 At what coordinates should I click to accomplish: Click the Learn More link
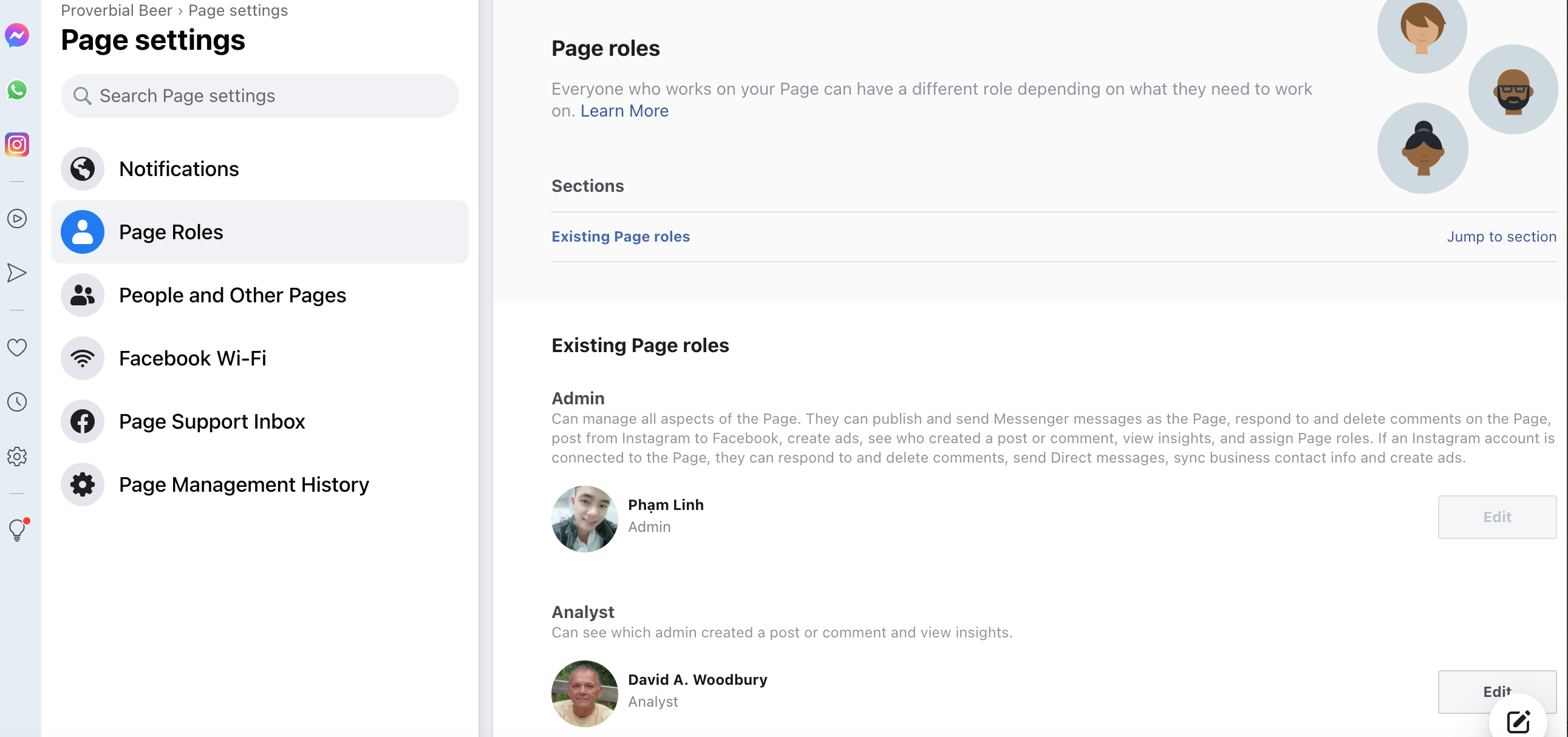point(624,110)
